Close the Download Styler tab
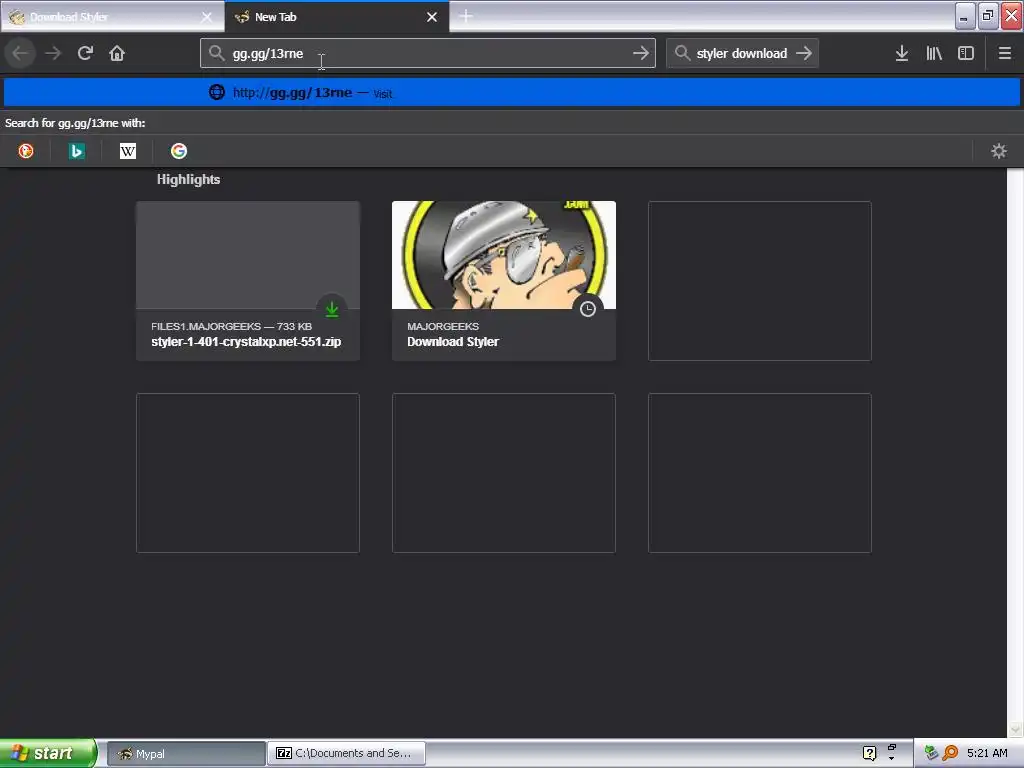This screenshot has width=1024, height=768. [206, 17]
